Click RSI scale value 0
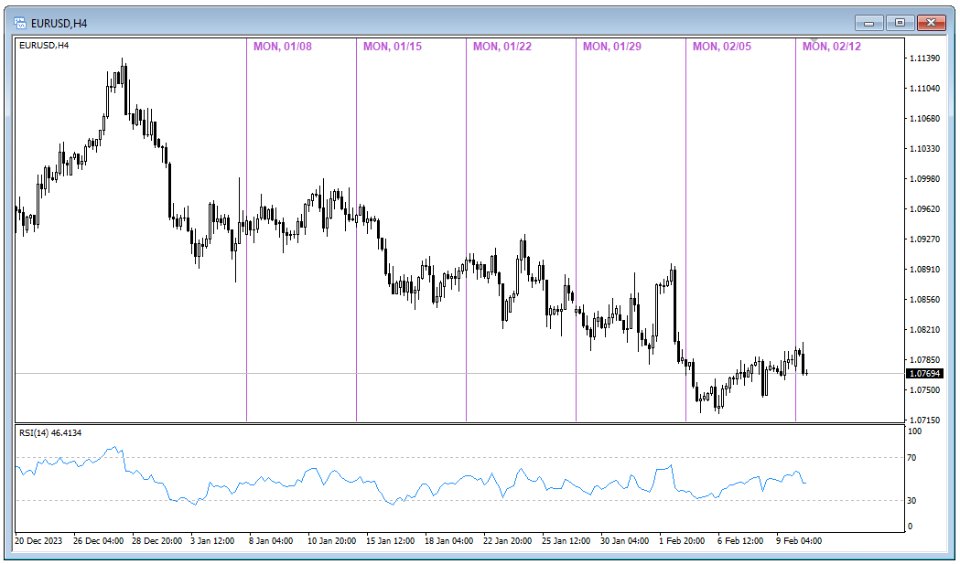960x564 pixels. pyautogui.click(x=910, y=526)
